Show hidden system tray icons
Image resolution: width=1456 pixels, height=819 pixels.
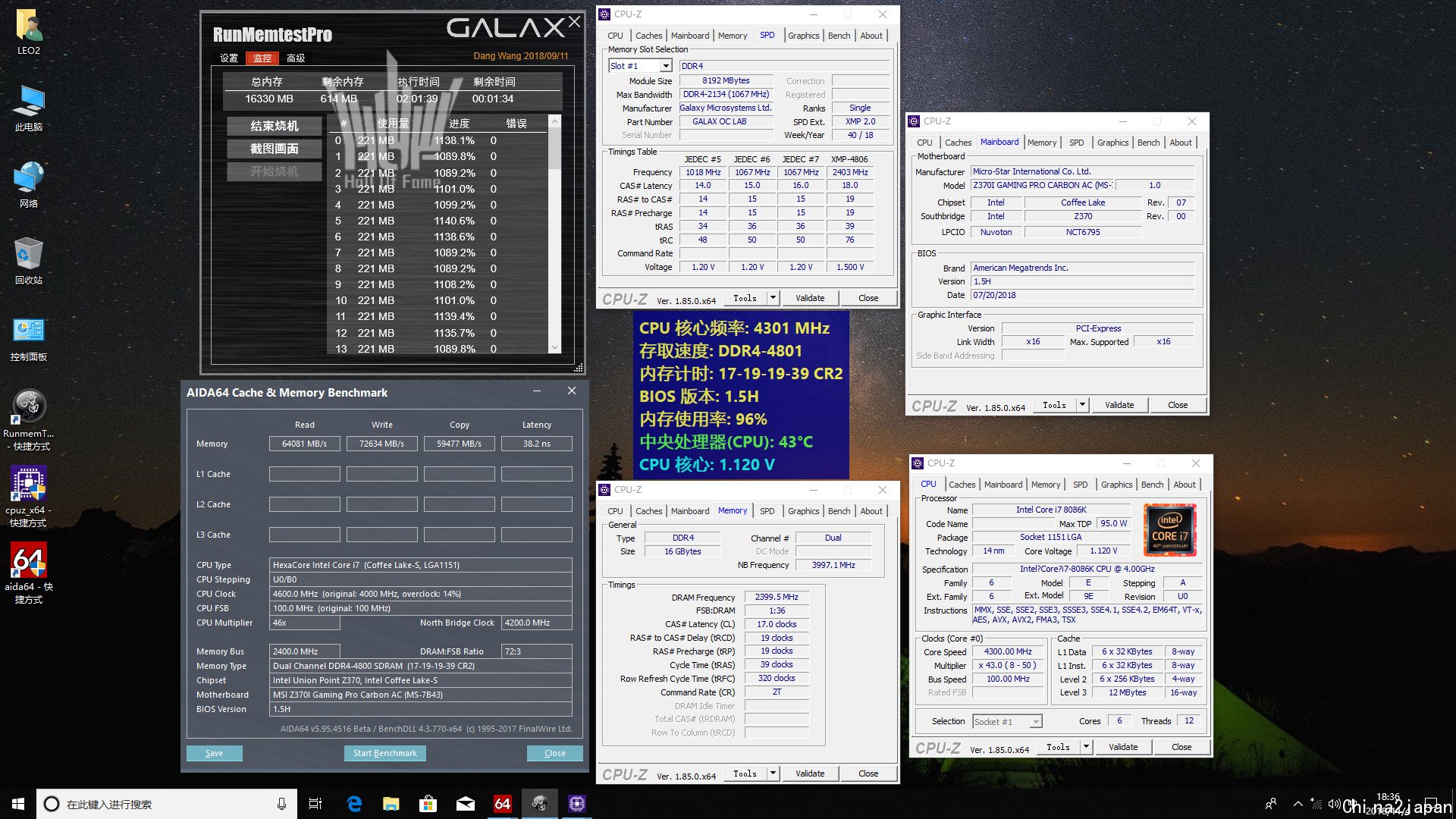click(1298, 804)
